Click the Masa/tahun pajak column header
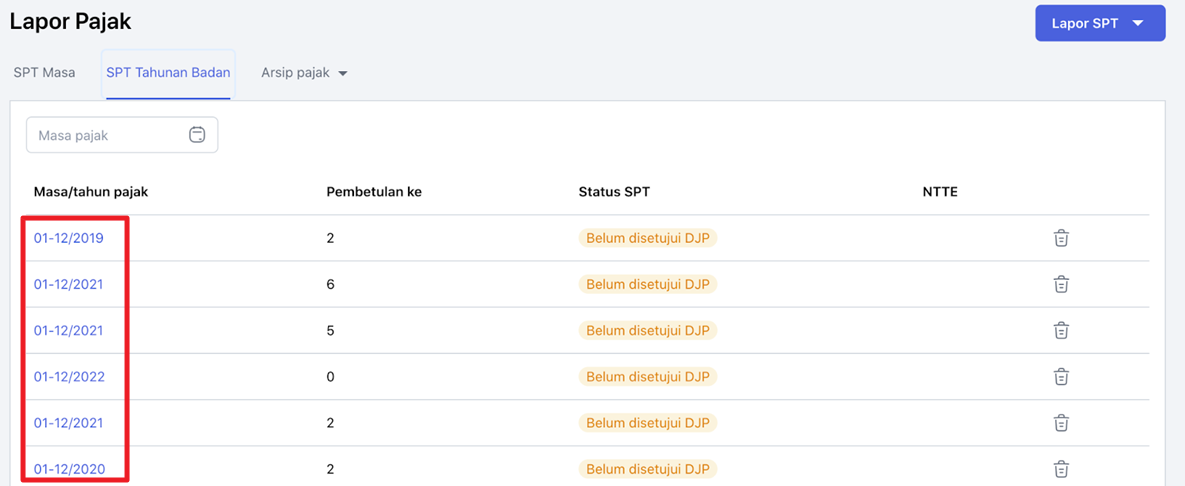1185x486 pixels. tap(91, 191)
